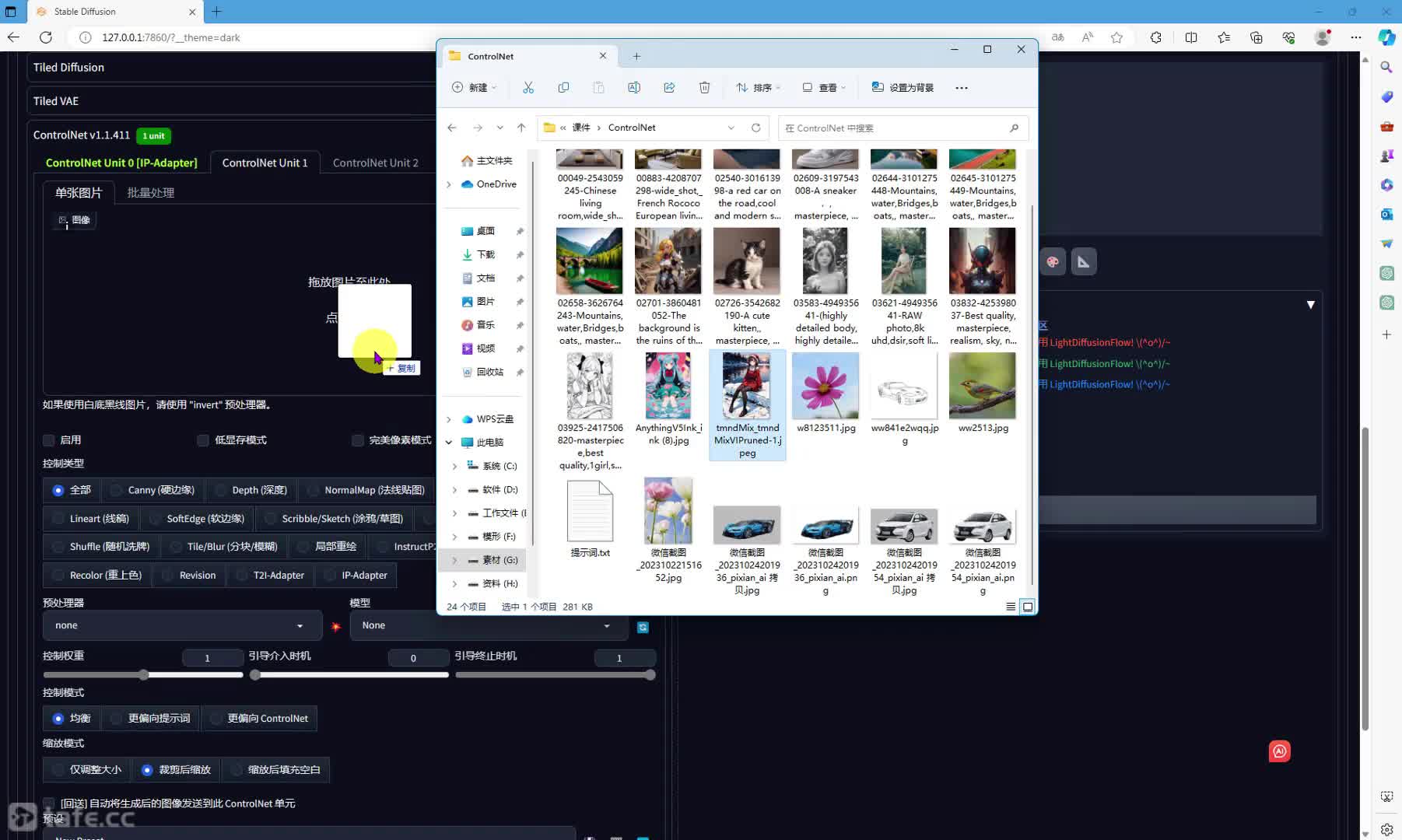Click the Share icon in Explorer toolbar
Image resolution: width=1402 pixels, height=840 pixels.
coord(669,87)
